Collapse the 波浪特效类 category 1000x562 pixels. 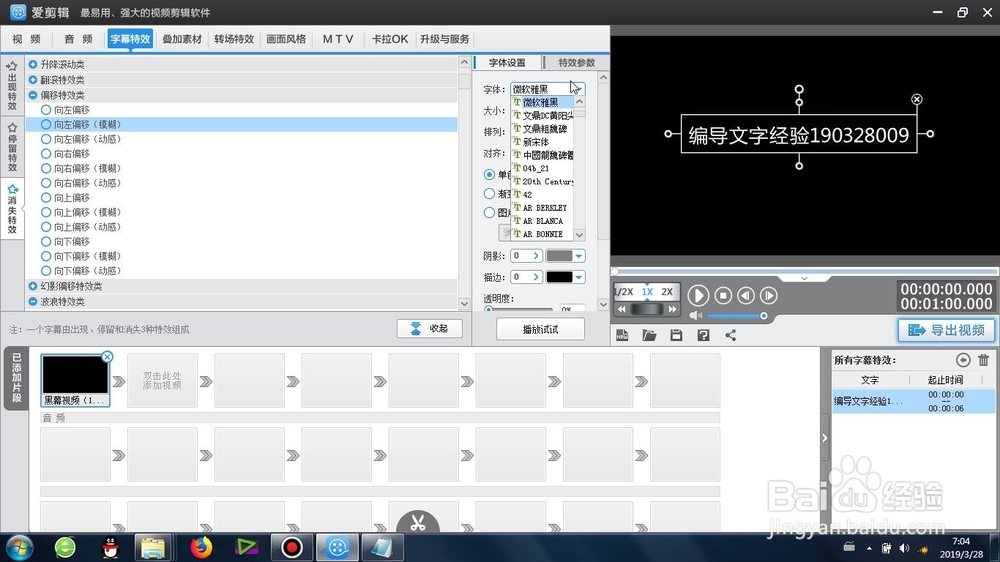tap(33, 302)
